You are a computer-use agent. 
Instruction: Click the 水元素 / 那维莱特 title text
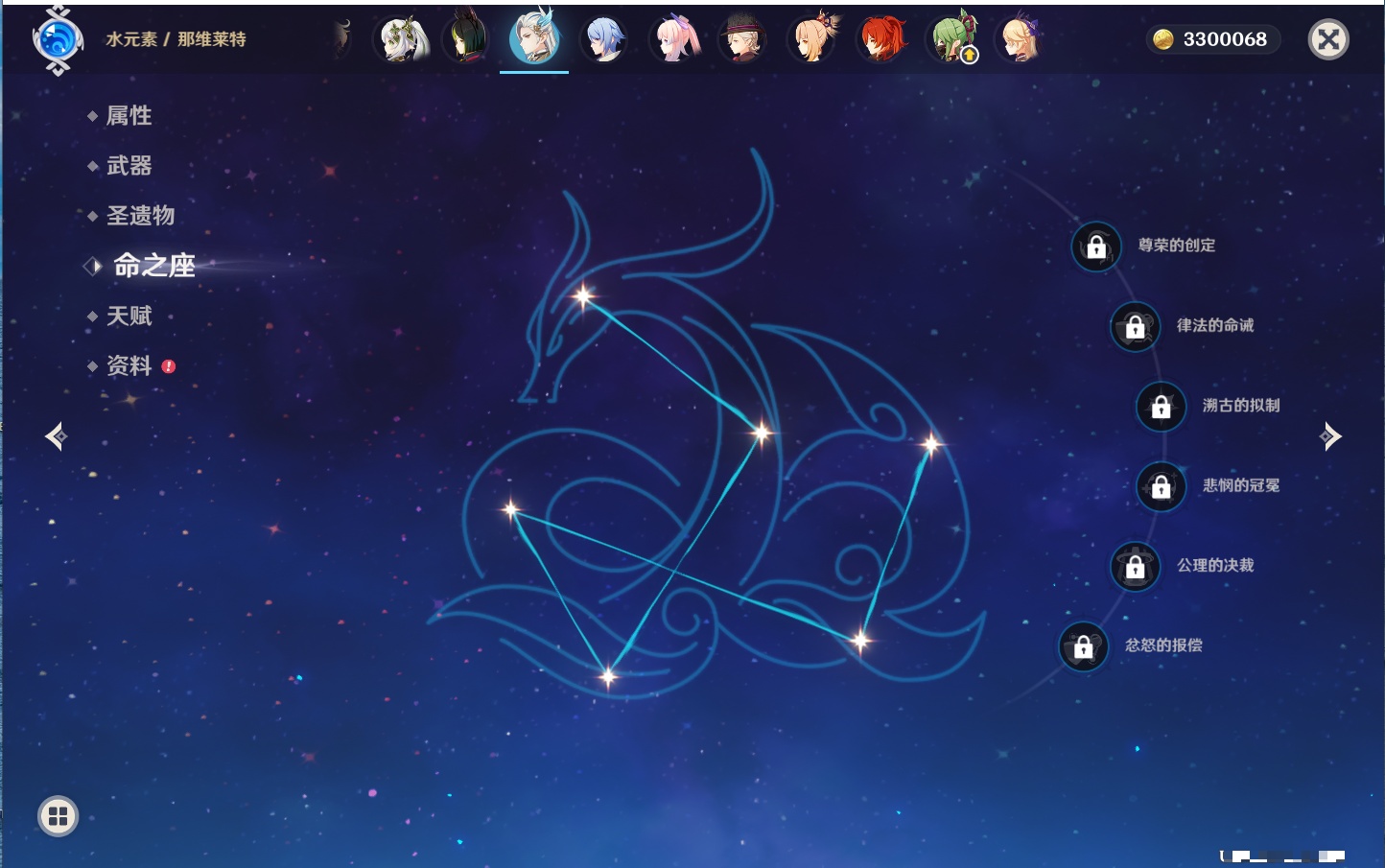pos(176,39)
